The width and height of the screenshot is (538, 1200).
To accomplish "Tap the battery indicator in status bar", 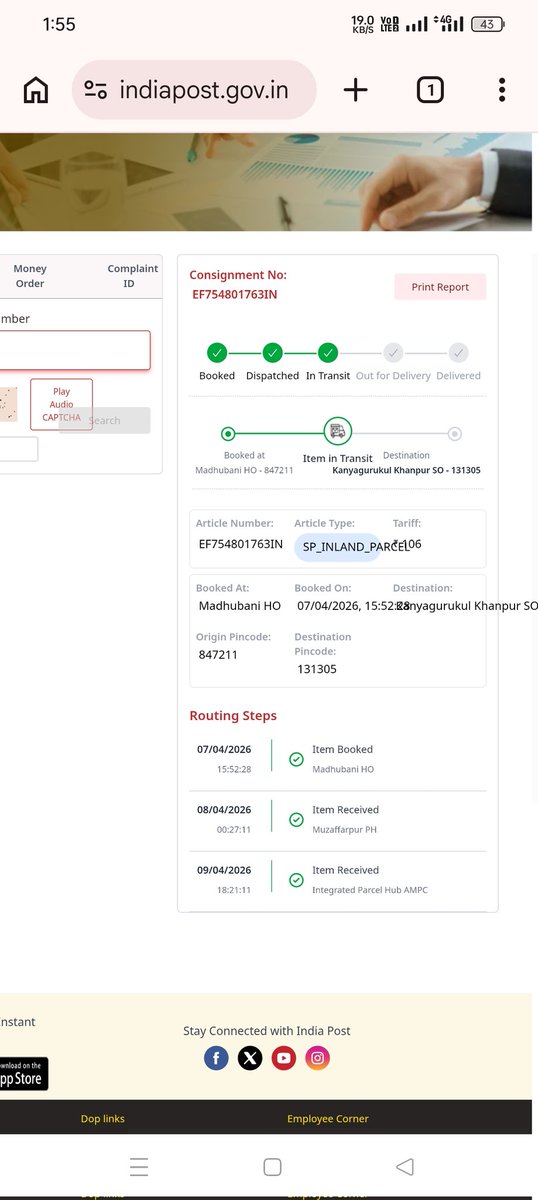I will click(487, 24).
